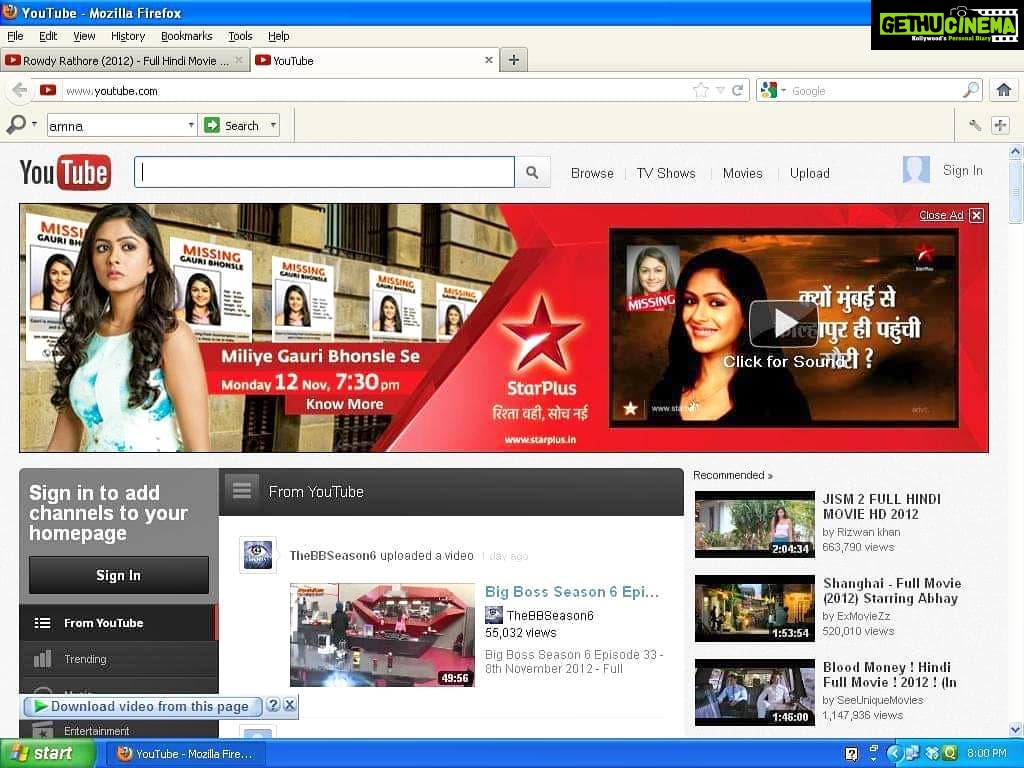
Task: Click the Google search input field
Action: tap(875, 91)
